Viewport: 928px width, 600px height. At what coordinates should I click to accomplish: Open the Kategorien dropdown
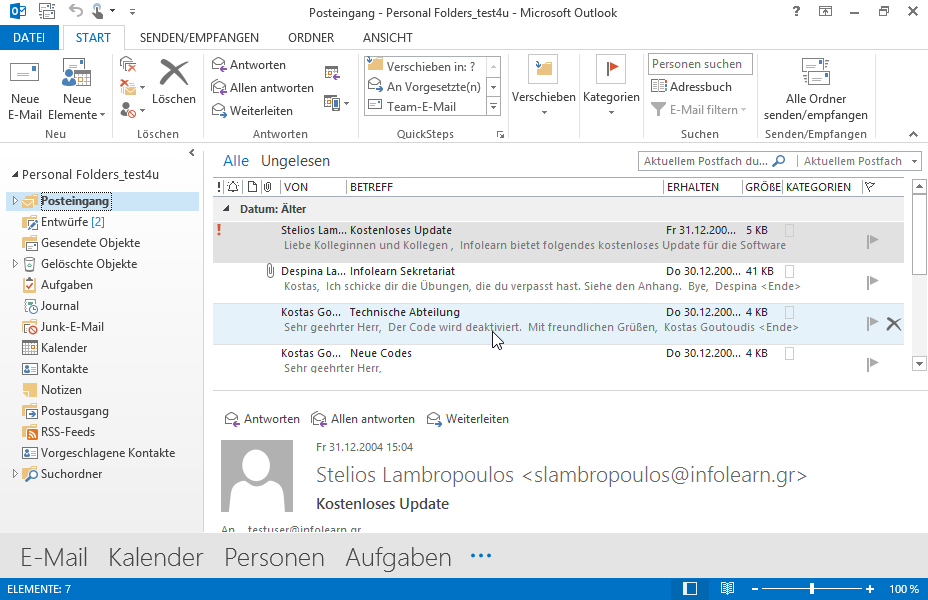pyautogui.click(x=611, y=86)
